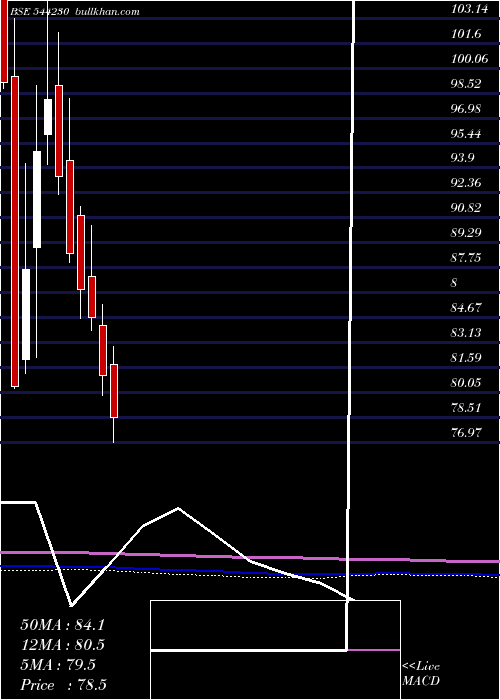Image resolution: width=500 pixels, height=700 pixels.
Task: Select the 83.13 price axis label
Action: tap(466, 333)
